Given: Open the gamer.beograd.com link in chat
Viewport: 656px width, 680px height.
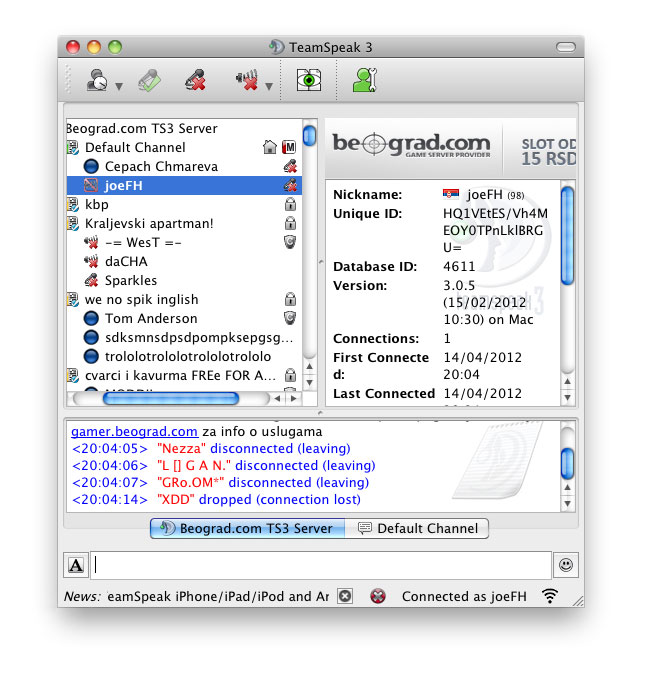Looking at the screenshot, I should tap(134, 432).
